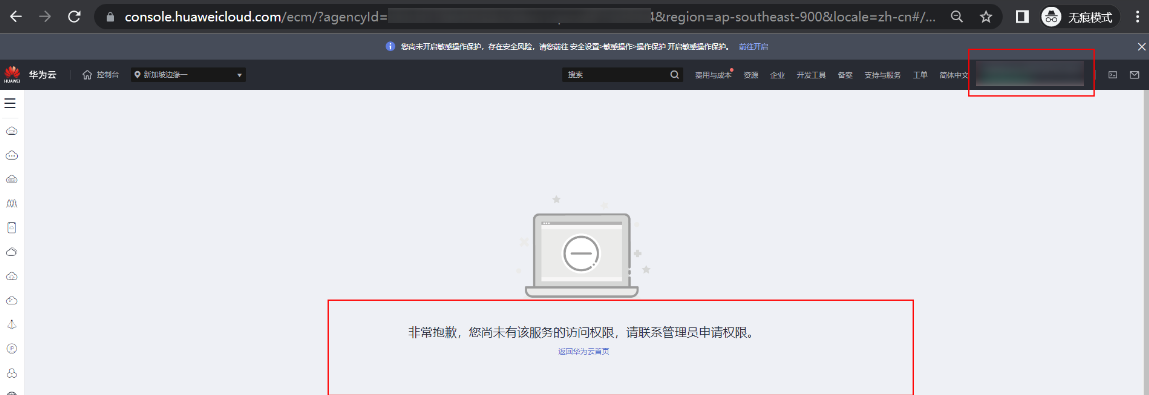This screenshot has height=395, width=1149.
Task: Open the 企业 menu
Action: click(777, 75)
